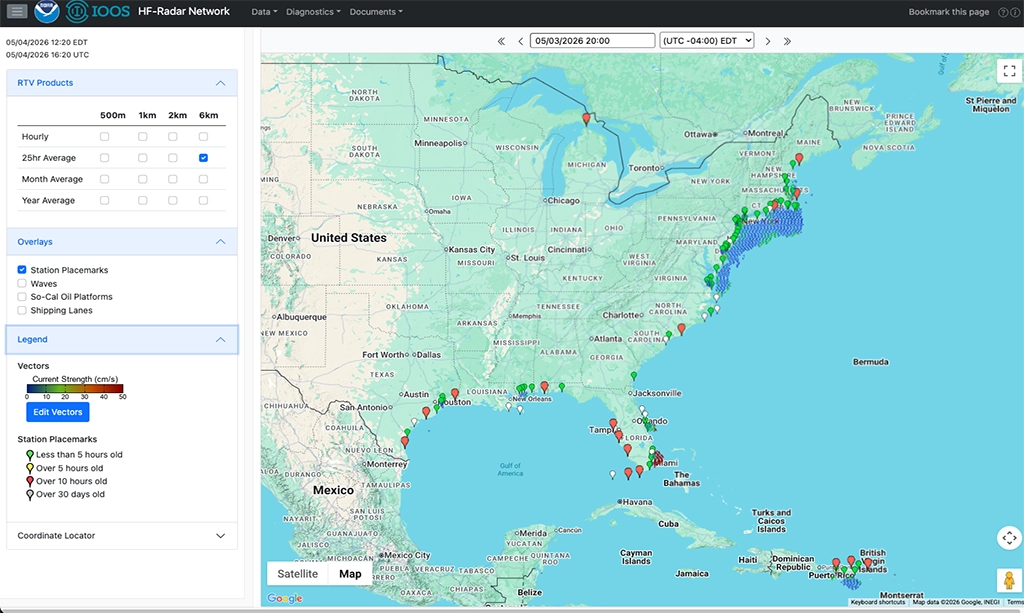1024x613 pixels.
Task: Click the Google logo on map
Action: (285, 598)
